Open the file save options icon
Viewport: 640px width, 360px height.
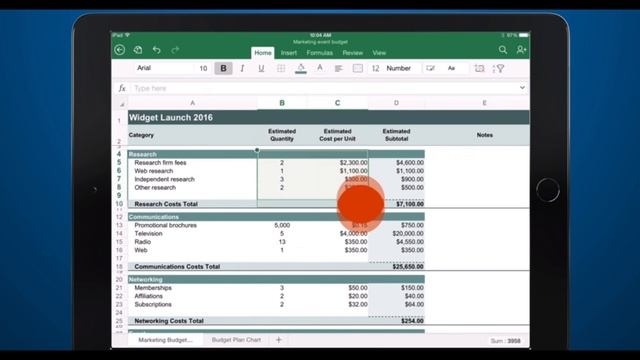tap(138, 50)
